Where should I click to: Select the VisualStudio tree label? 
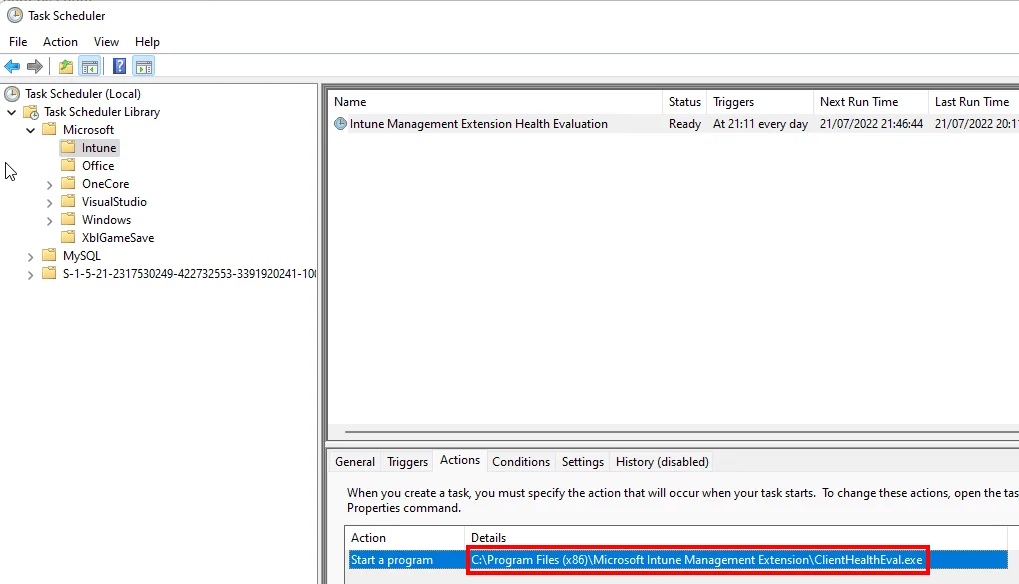pyautogui.click(x=114, y=202)
